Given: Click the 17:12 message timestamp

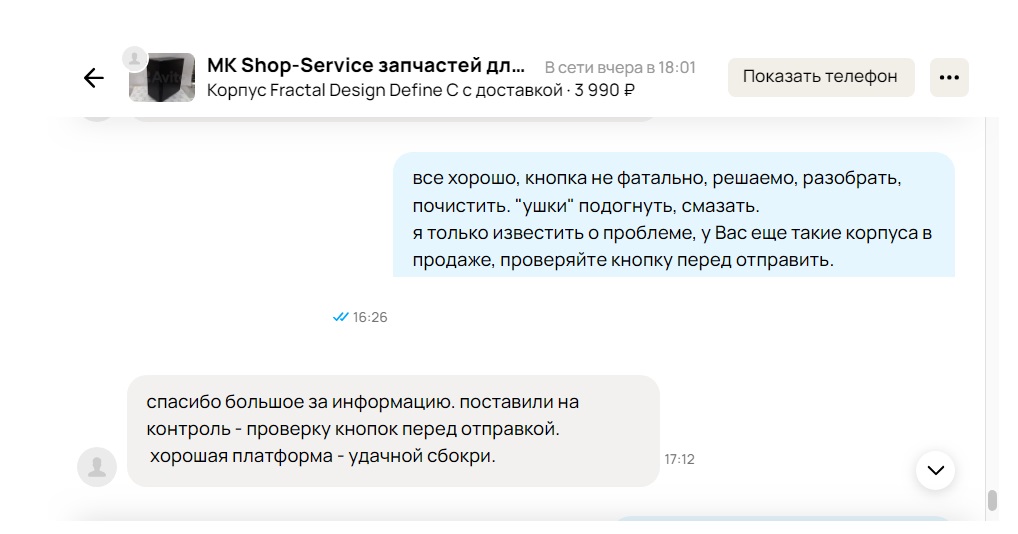Looking at the screenshot, I should (x=679, y=459).
